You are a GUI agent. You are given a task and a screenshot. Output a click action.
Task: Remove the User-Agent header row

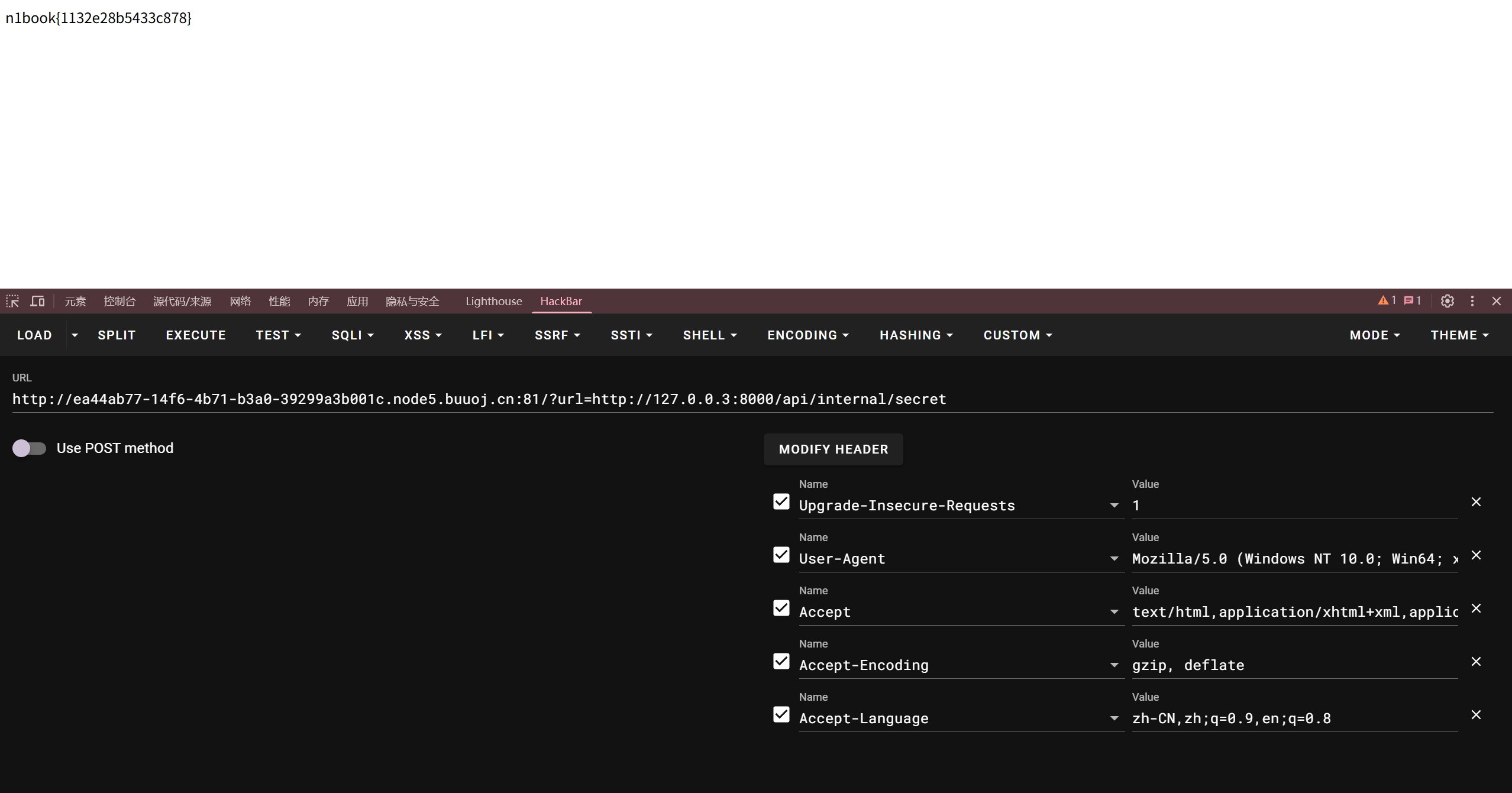point(1476,555)
